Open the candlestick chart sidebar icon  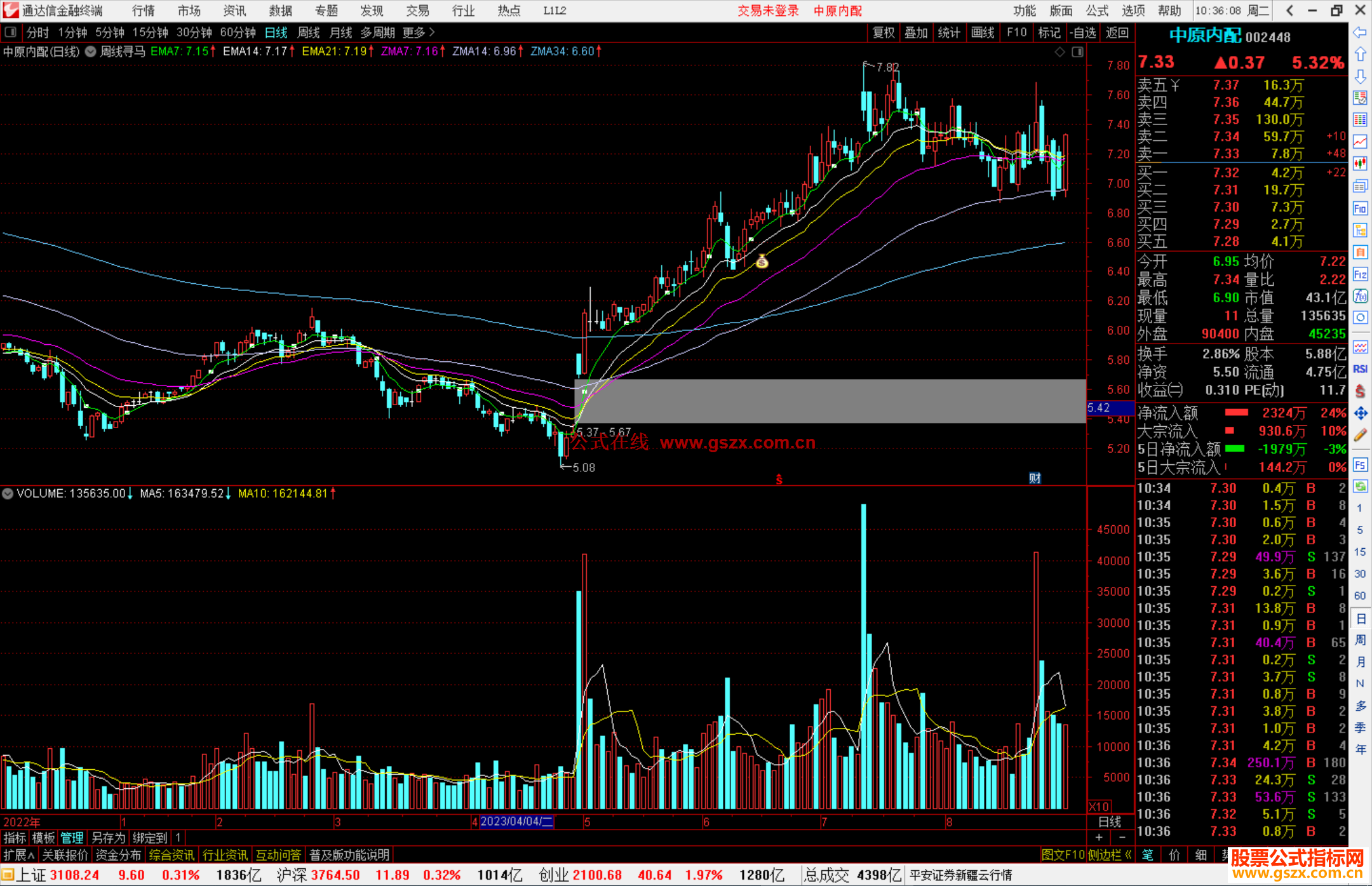pyautogui.click(x=1360, y=164)
